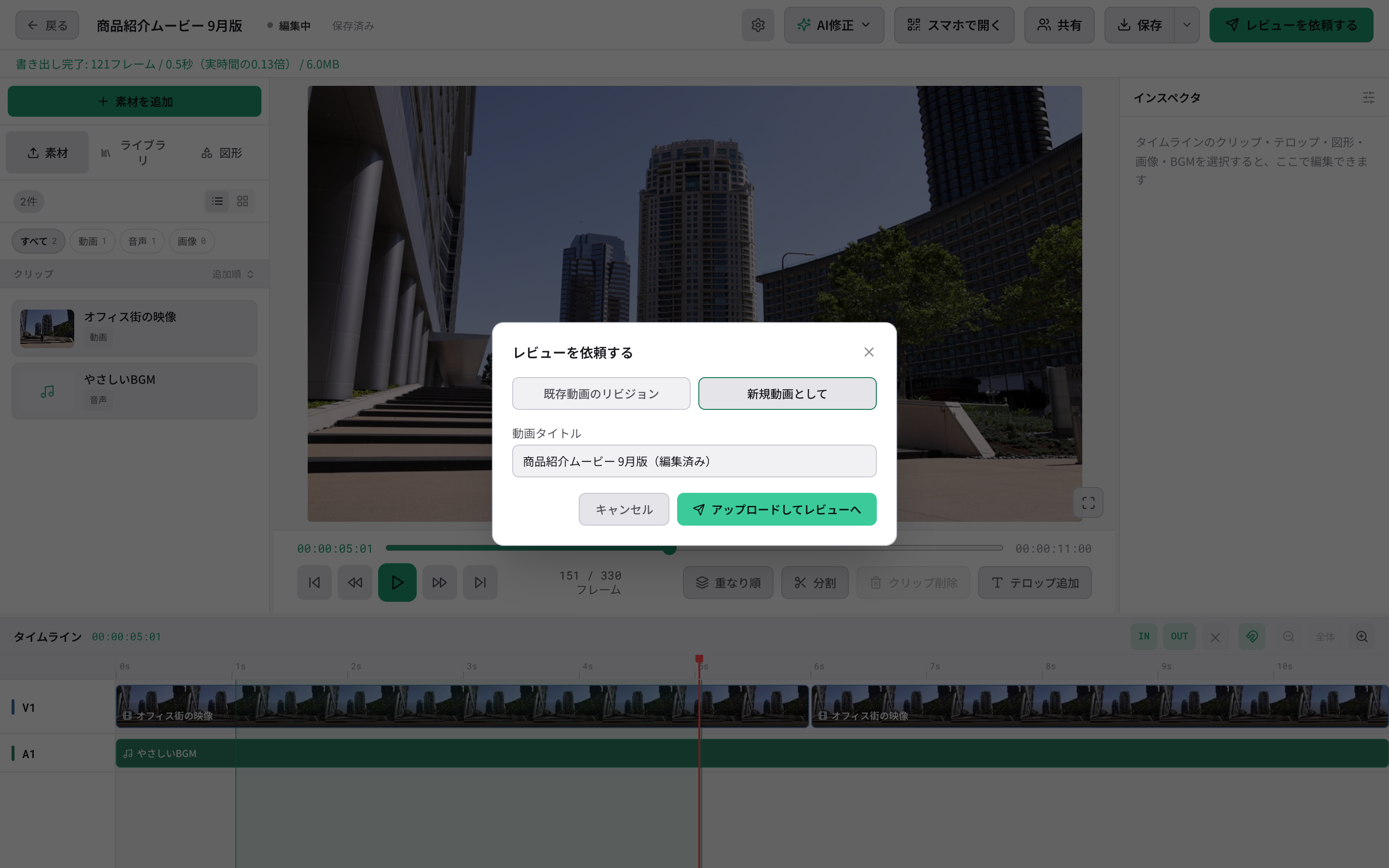Click 素材を追加 button
The width and height of the screenshot is (1389, 868).
[134, 102]
